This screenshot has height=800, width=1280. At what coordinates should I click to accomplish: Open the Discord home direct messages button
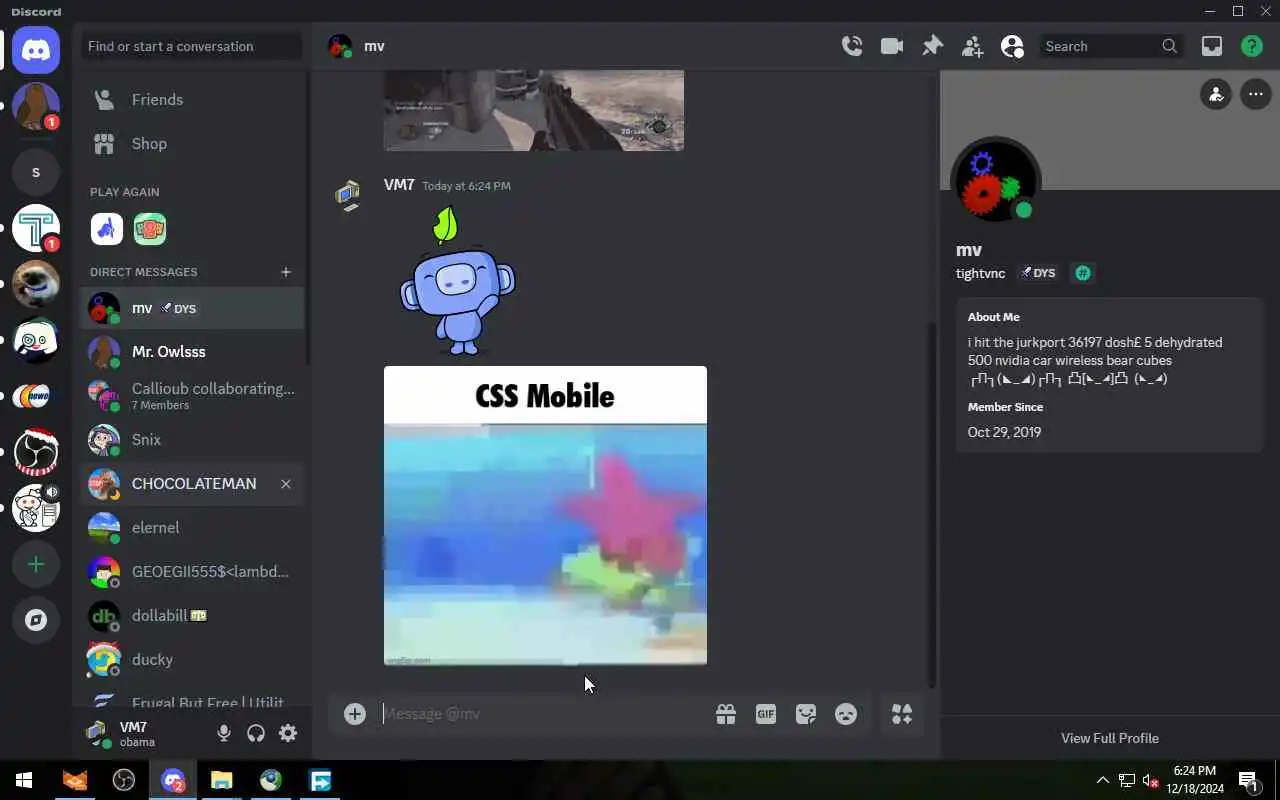[x=36, y=50]
